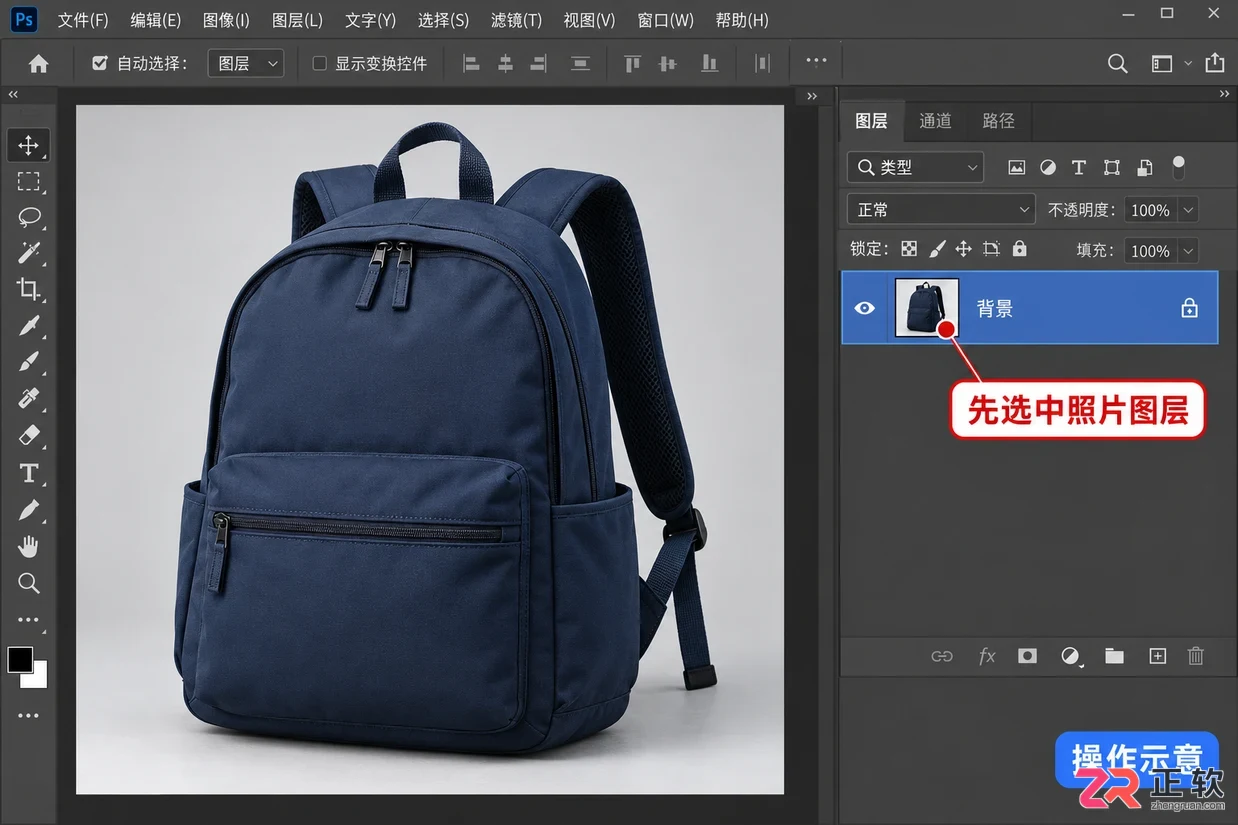Click align horizontal centers icon

(x=505, y=64)
